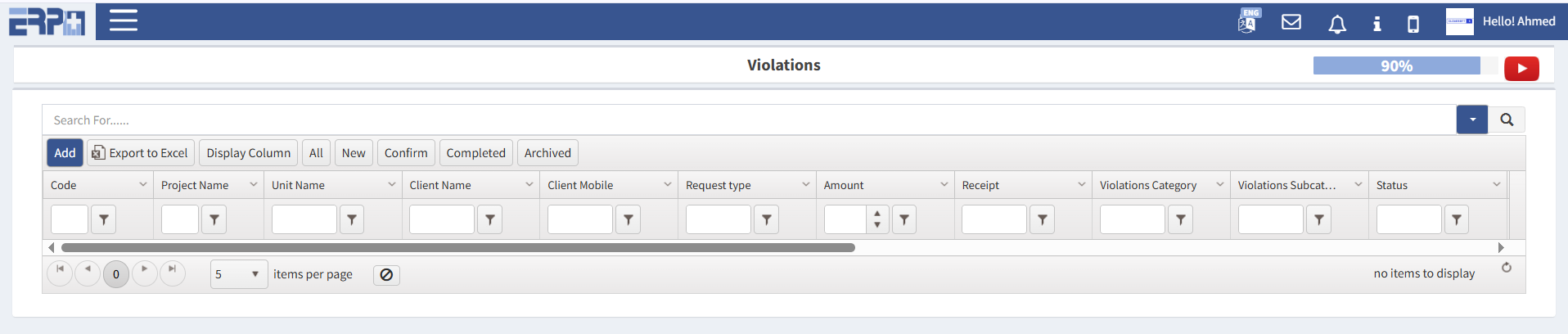
Task: Play the YouTube tutorial video button
Action: click(x=1521, y=69)
